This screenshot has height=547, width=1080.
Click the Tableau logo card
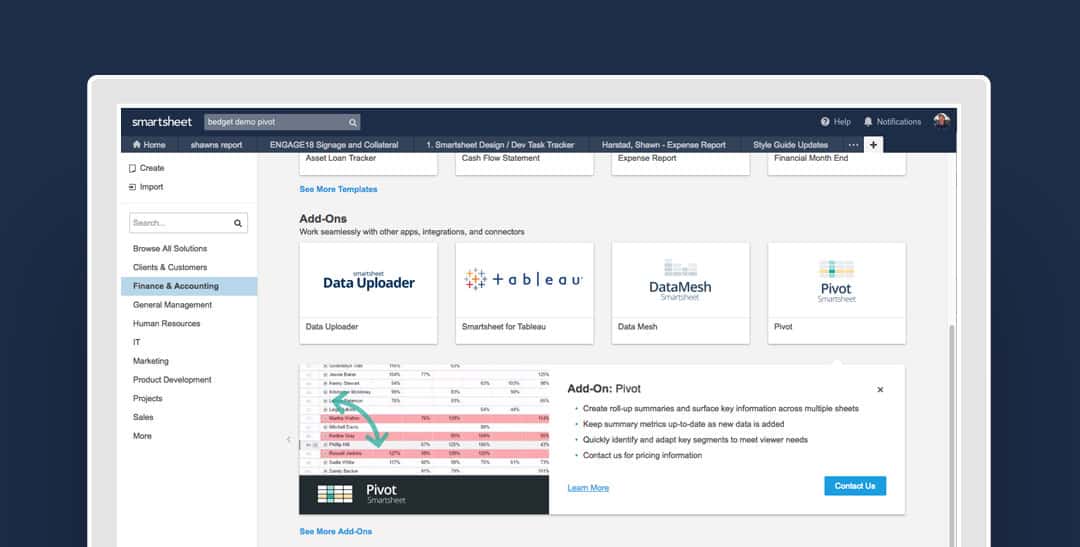click(524, 280)
